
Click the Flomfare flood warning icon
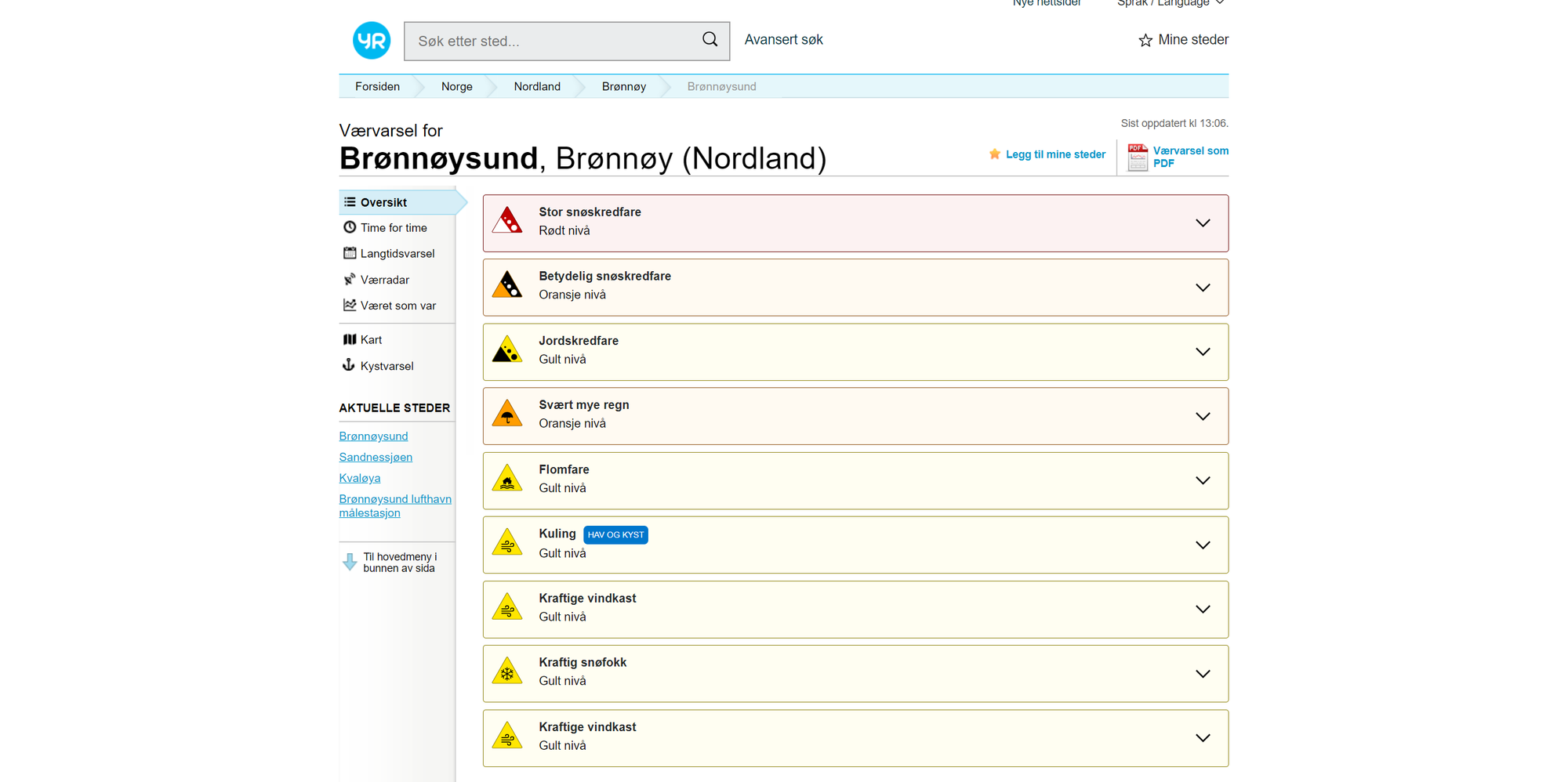507,478
